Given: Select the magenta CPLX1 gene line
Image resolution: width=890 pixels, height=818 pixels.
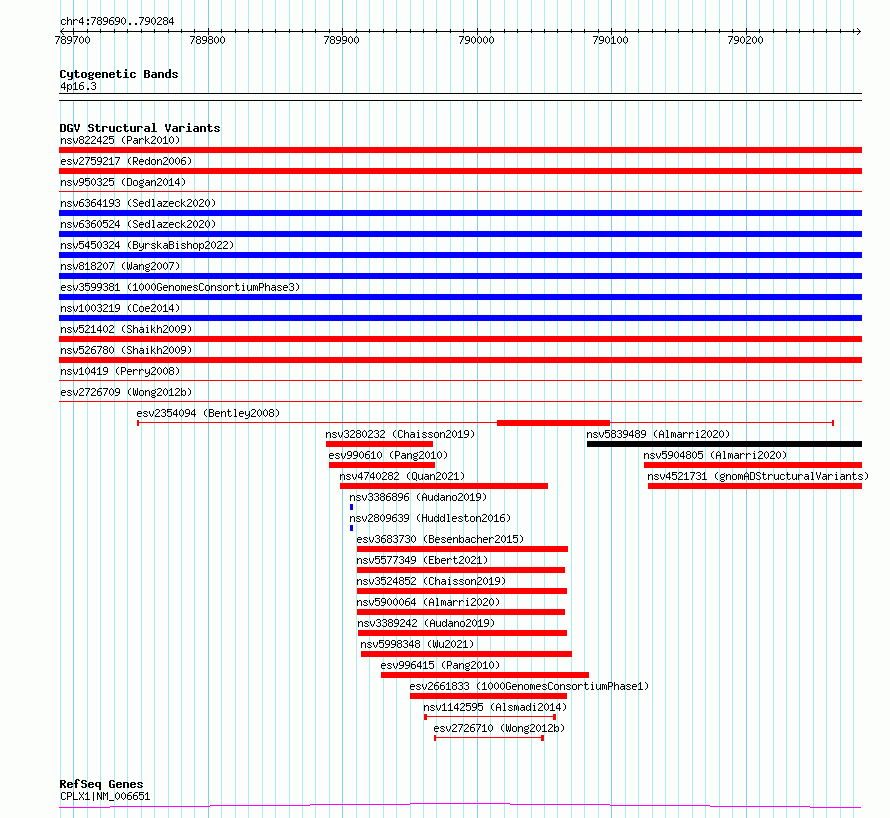Looking at the screenshot, I should click(460, 805).
